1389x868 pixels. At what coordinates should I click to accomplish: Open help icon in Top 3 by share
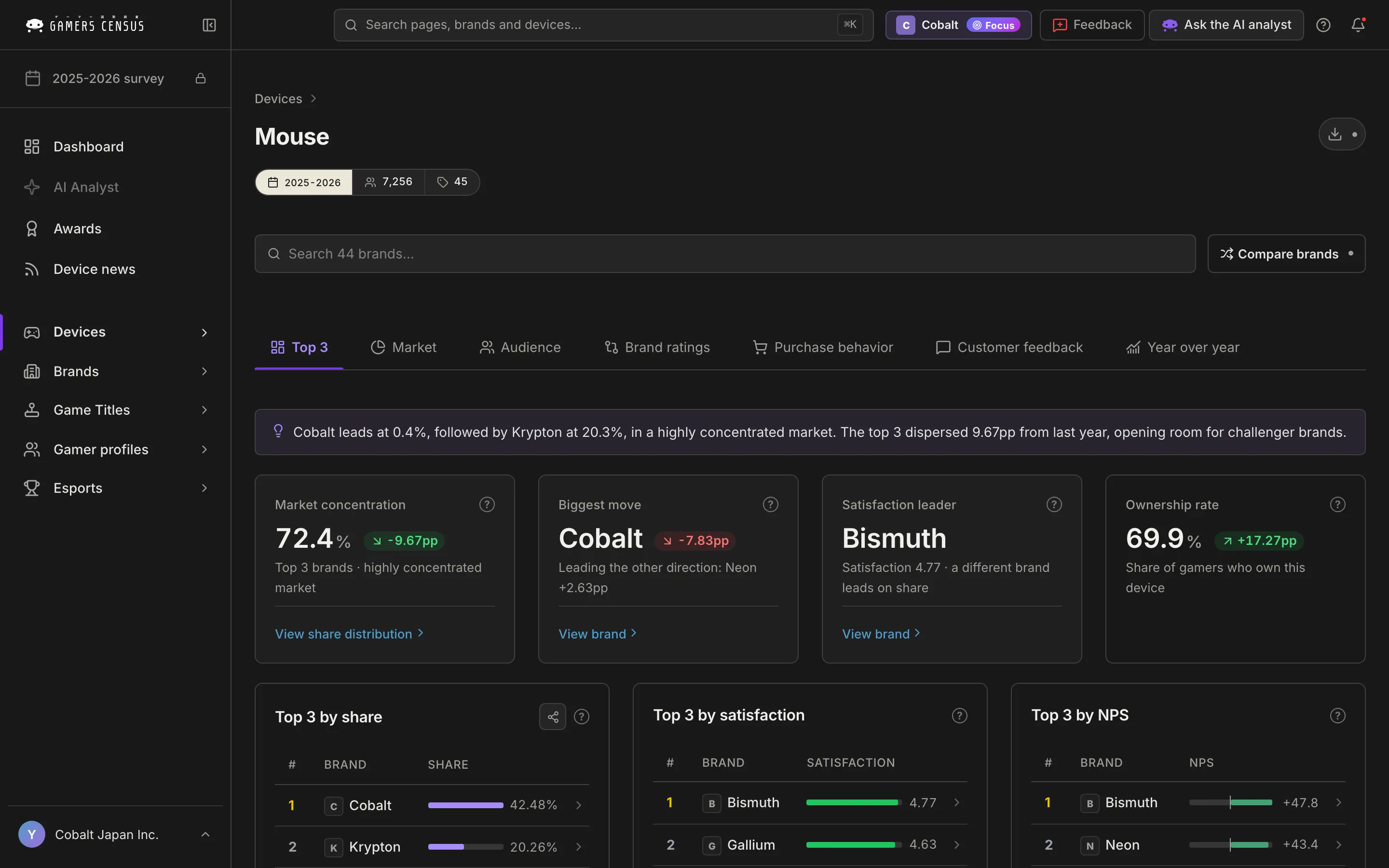pos(582,717)
